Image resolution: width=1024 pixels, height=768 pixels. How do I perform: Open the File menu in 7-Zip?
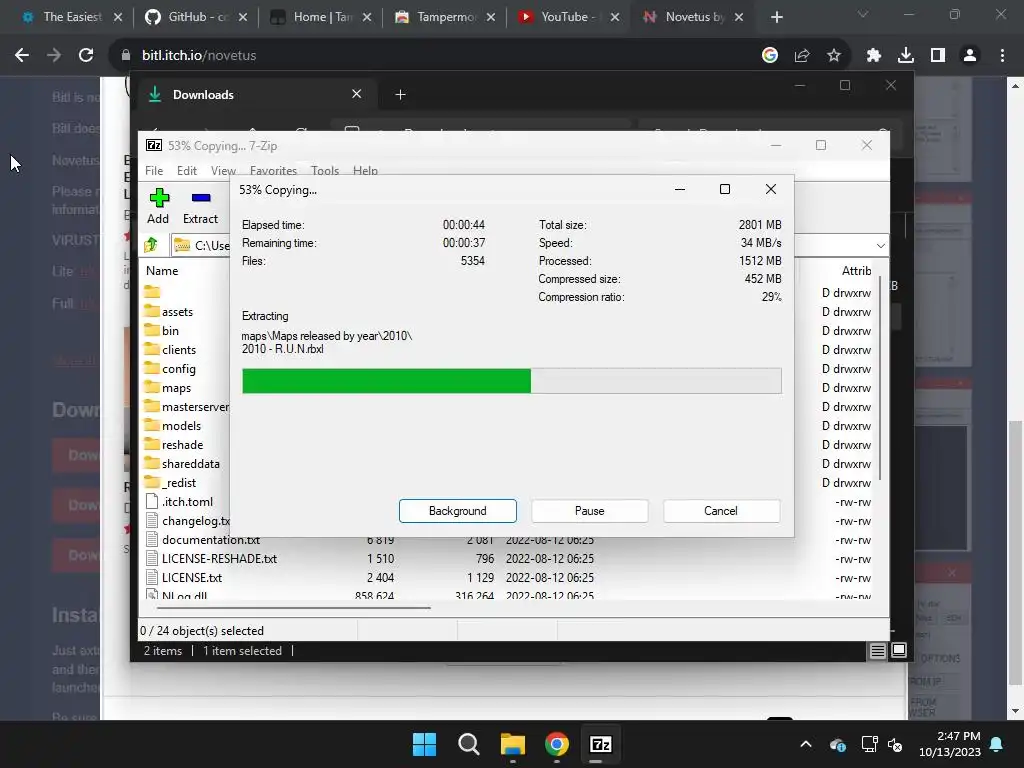coord(154,170)
